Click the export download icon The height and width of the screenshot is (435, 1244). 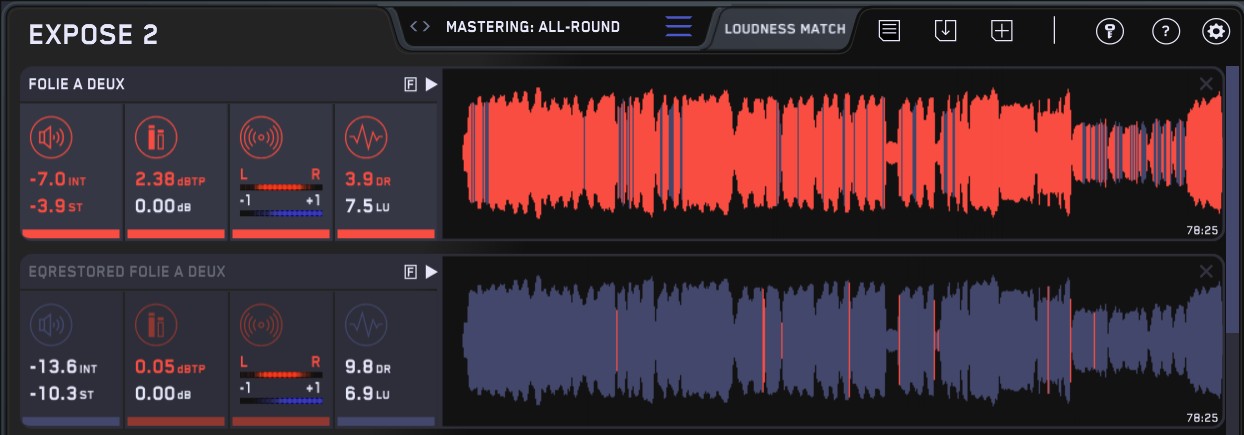pos(945,30)
